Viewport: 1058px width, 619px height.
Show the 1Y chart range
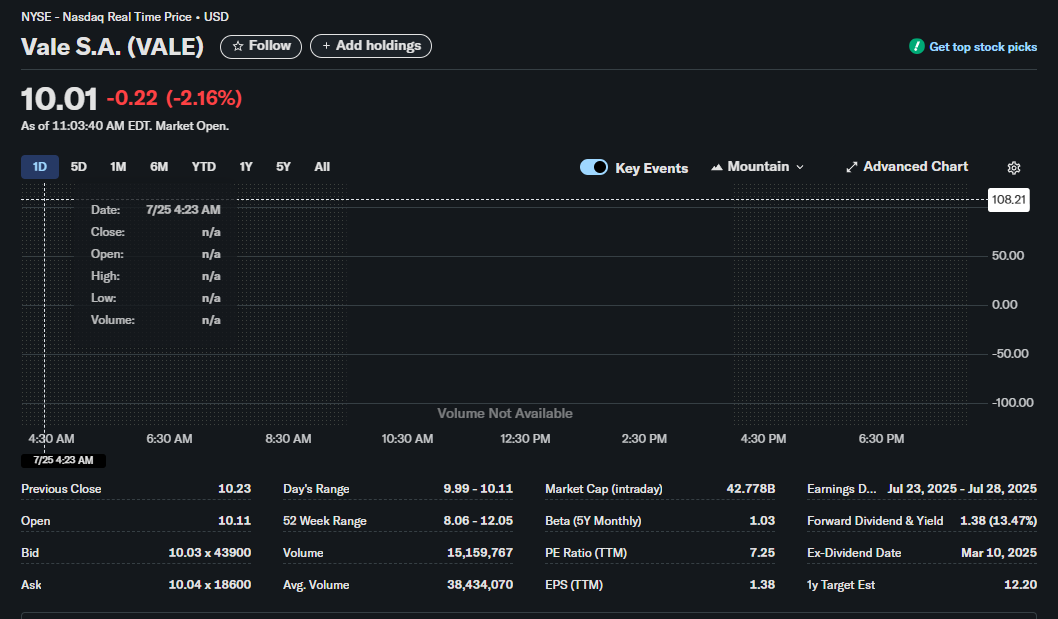point(246,167)
